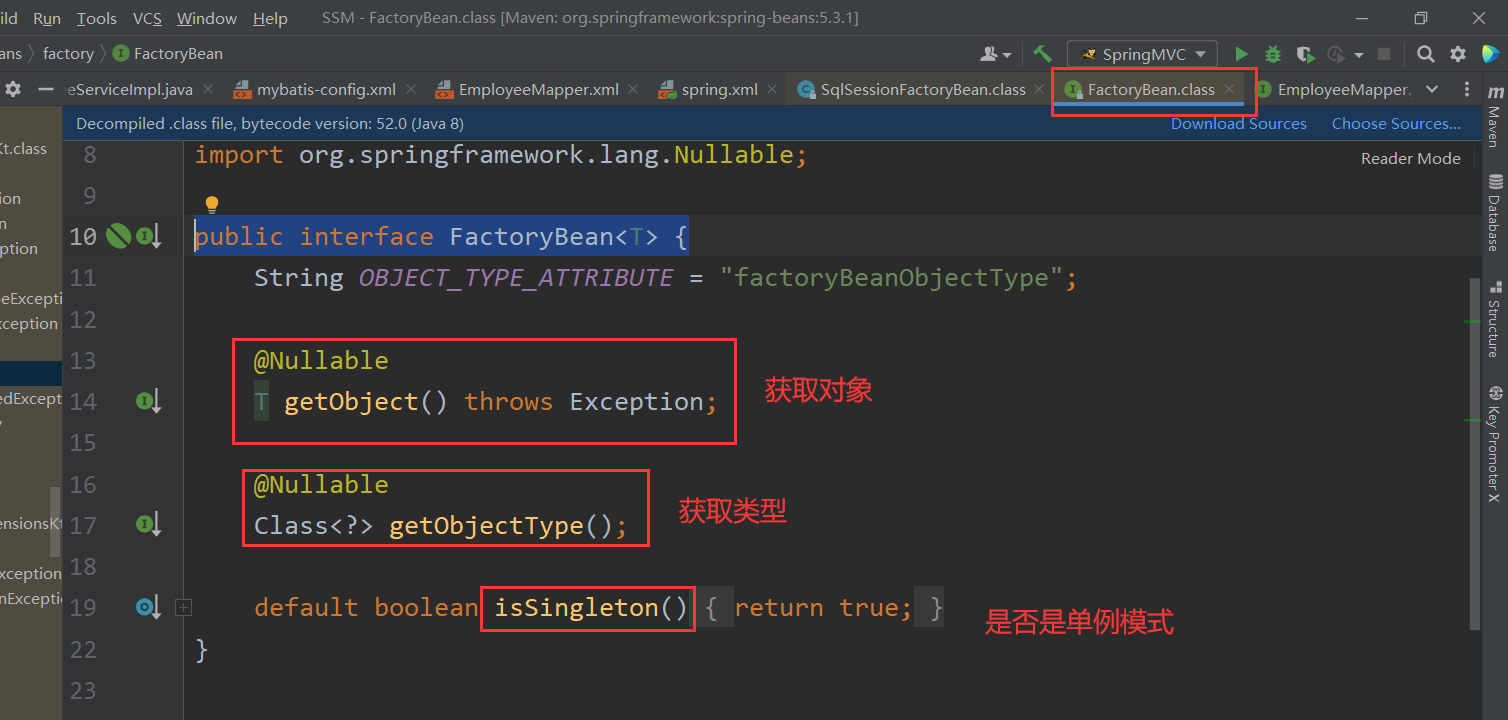Close the EmployeeMapper.xml tab
The height and width of the screenshot is (720, 1508).
pos(633,89)
